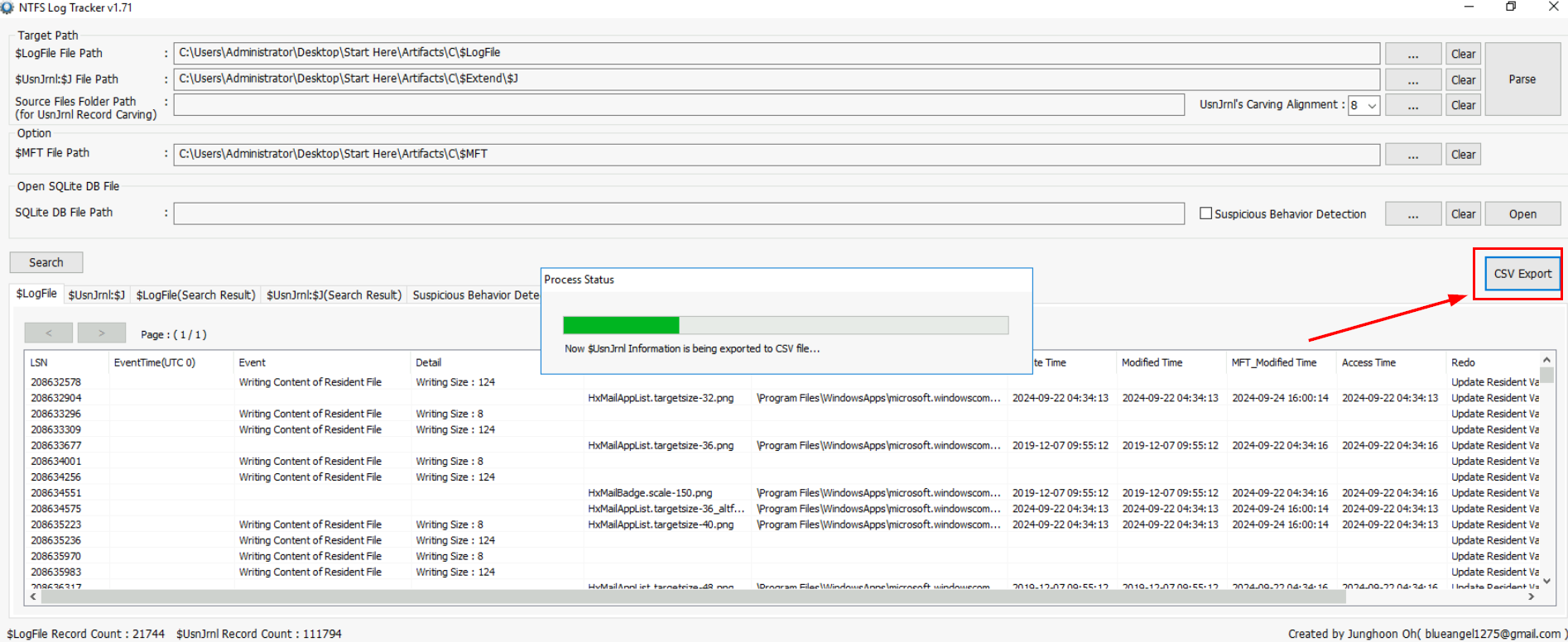
Task: Sort by the Access Time column header
Action: [1390, 362]
